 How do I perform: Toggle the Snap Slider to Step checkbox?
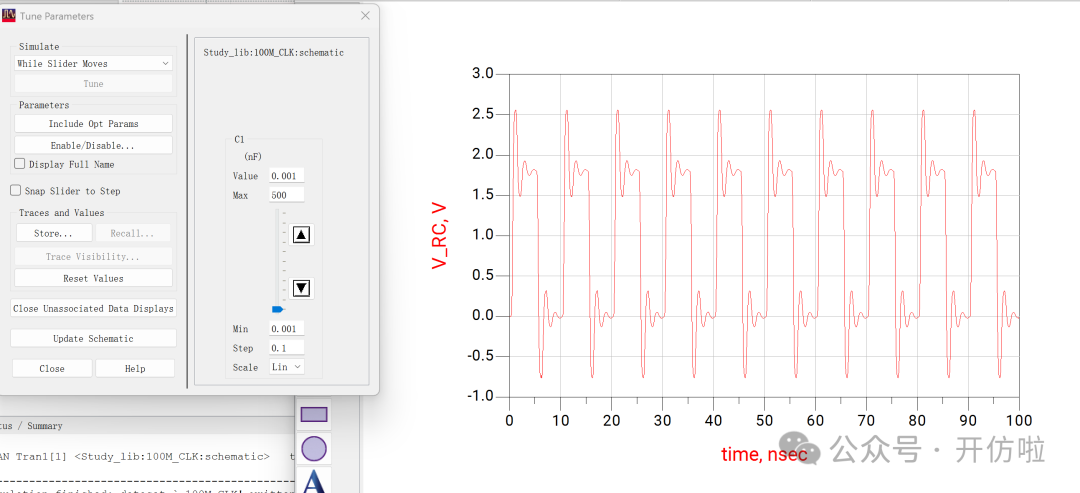coord(16,191)
